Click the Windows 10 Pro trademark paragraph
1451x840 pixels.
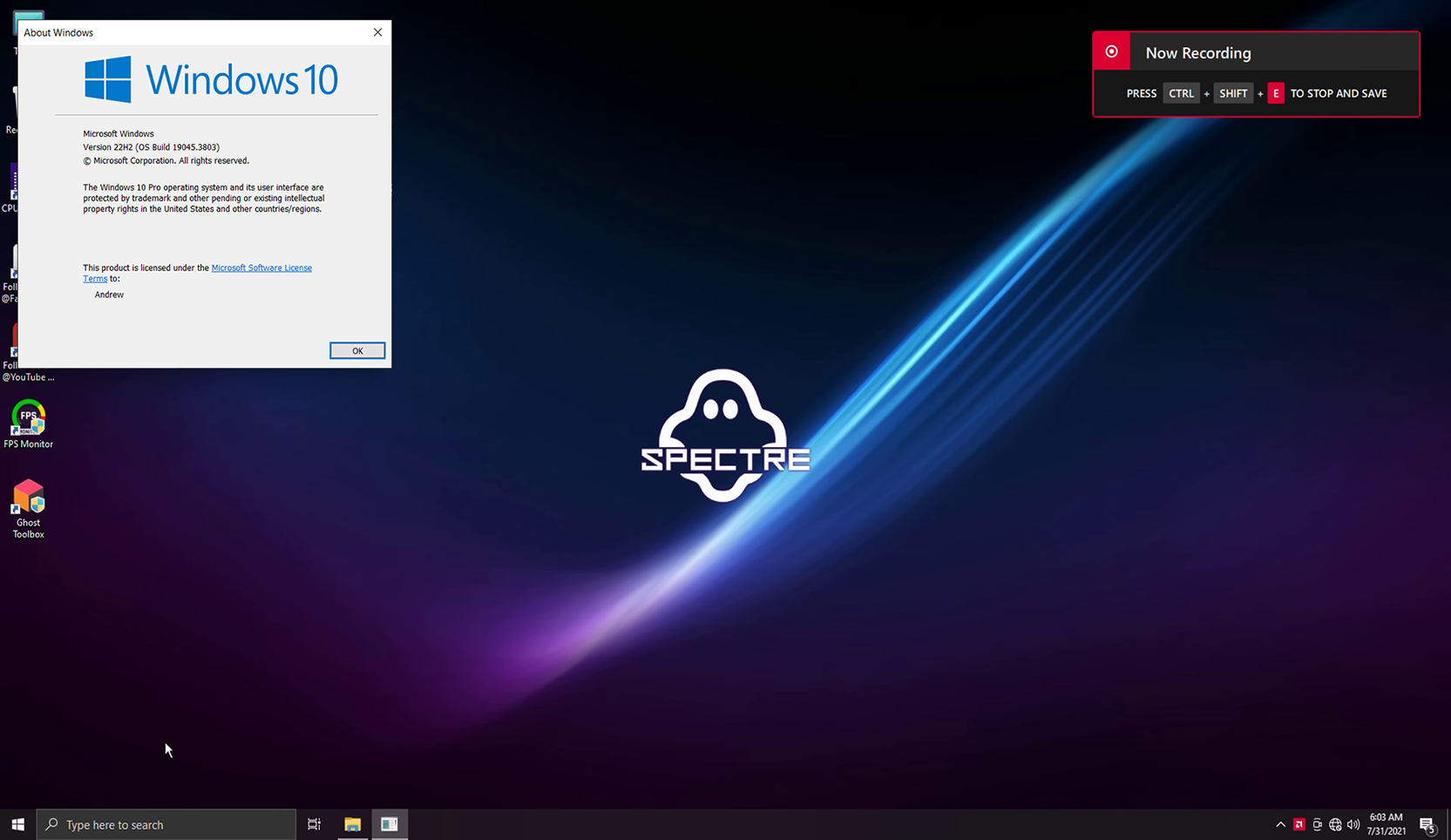(x=204, y=198)
